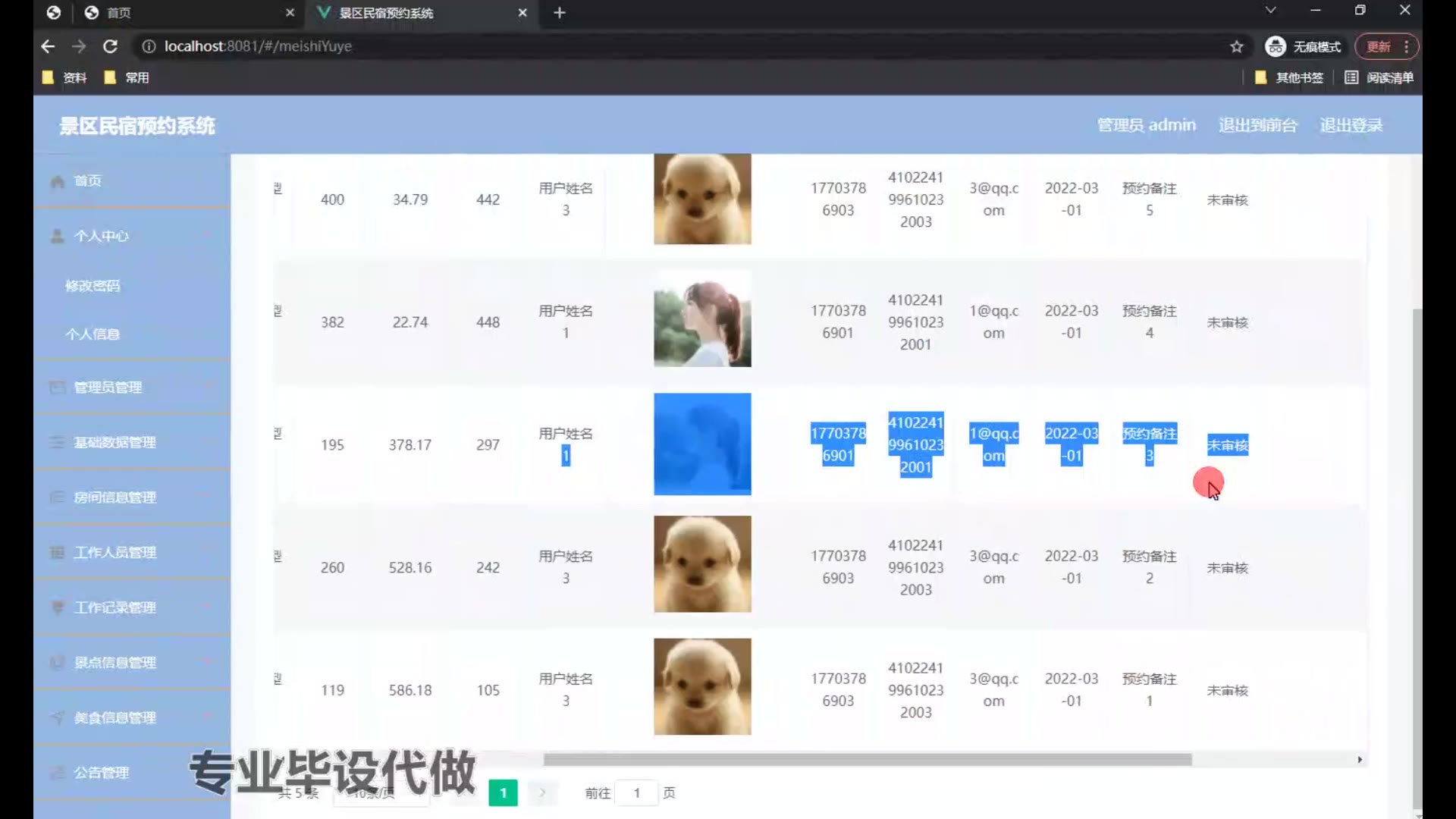Click the browser reload icon
Viewport: 1456px width, 819px height.
[x=110, y=46]
